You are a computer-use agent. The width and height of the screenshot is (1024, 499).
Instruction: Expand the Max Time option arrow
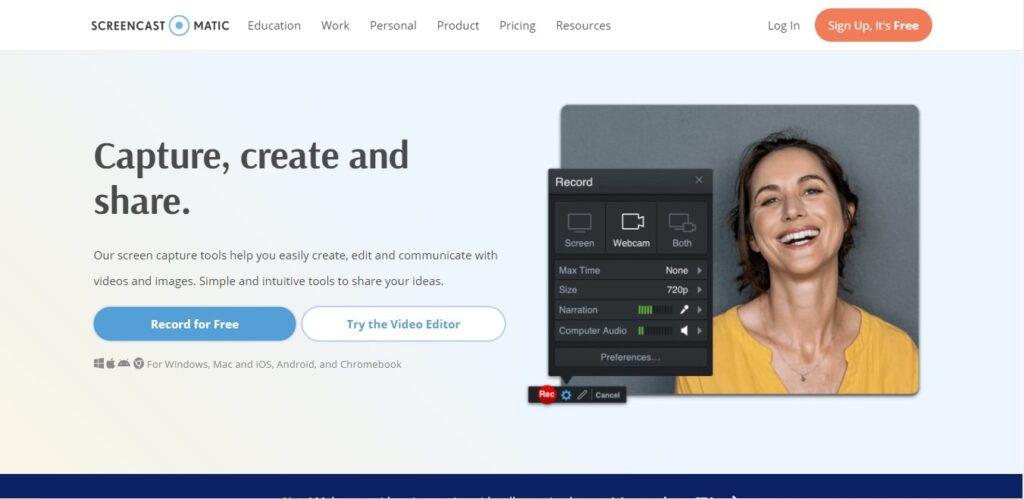(x=699, y=271)
